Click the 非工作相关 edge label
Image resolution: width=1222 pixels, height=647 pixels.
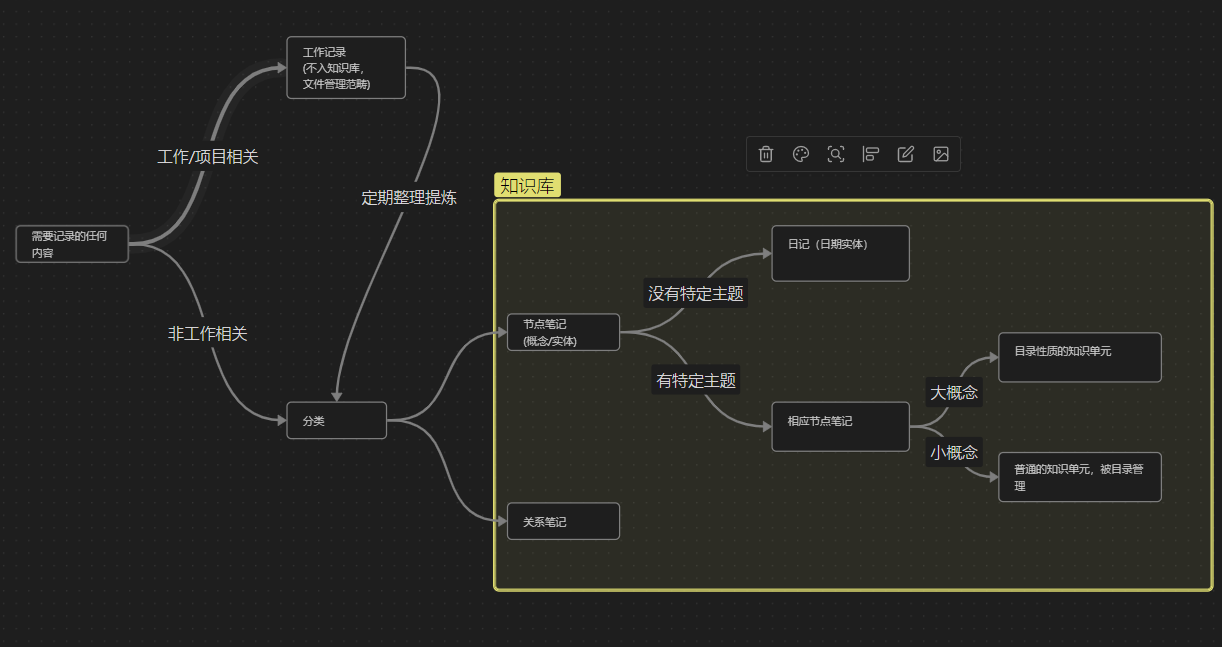[x=207, y=334]
